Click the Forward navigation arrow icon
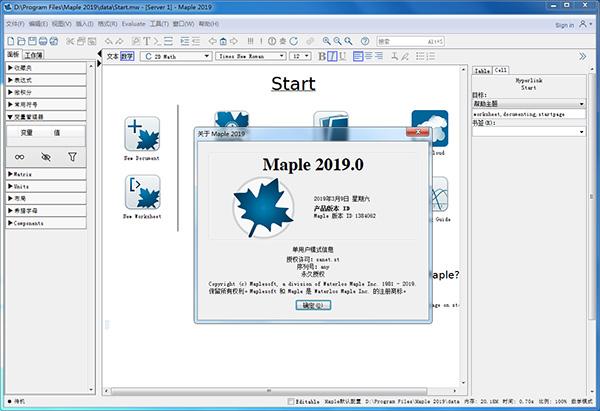The width and height of the screenshot is (600, 411). click(234, 41)
